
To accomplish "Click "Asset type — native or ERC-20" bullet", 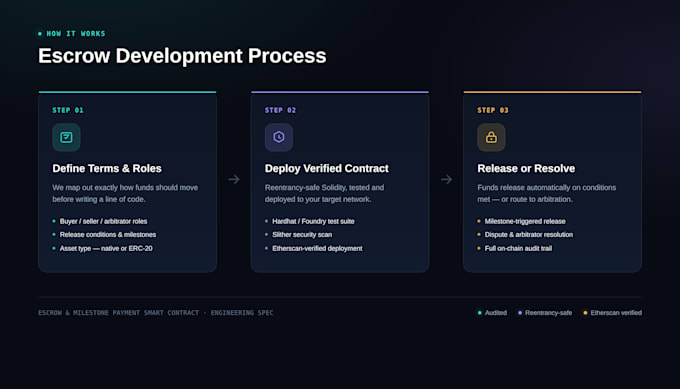I will coord(106,248).
